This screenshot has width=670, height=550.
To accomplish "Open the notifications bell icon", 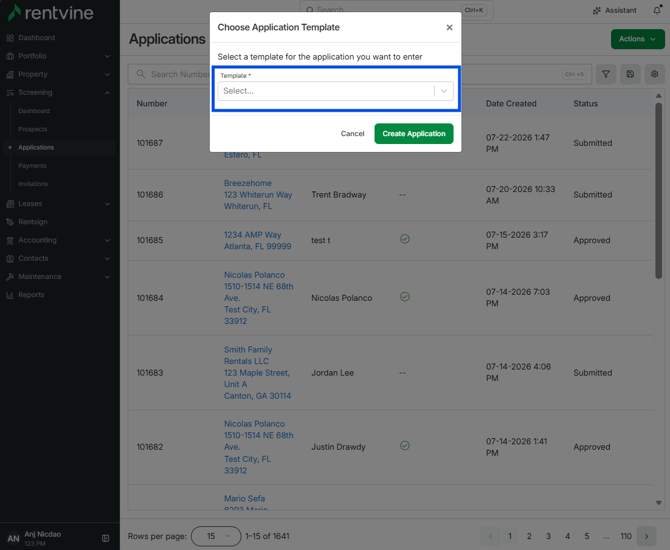I will pyautogui.click(x=657, y=10).
